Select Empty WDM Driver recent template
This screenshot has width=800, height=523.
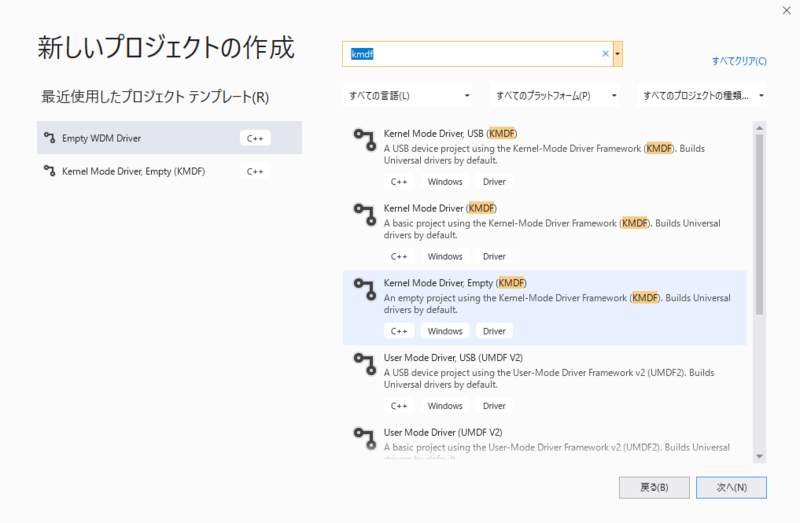pos(169,138)
